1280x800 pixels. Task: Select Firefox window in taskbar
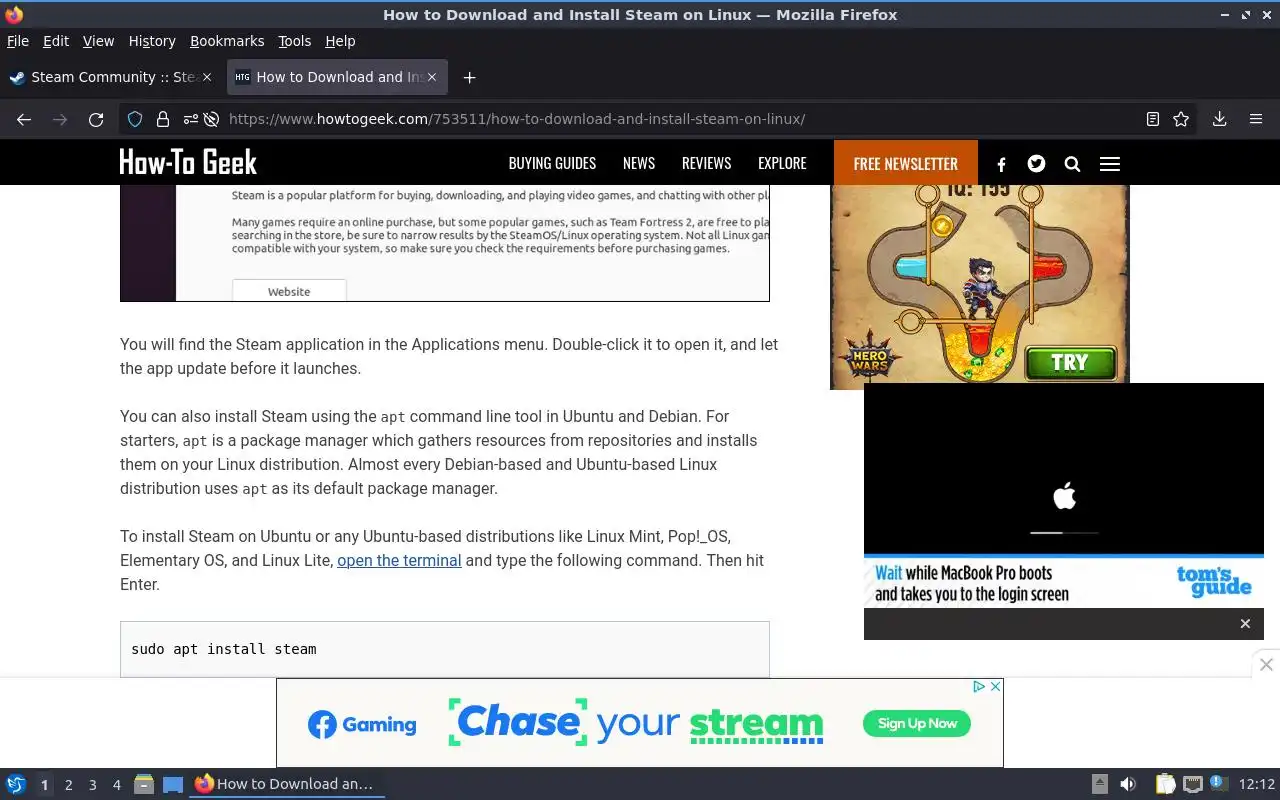coord(287,784)
